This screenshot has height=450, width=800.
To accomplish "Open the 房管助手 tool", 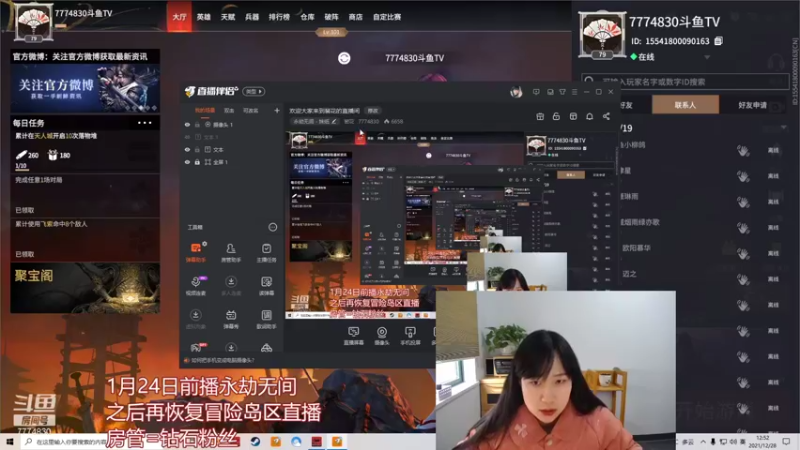I will [231, 252].
